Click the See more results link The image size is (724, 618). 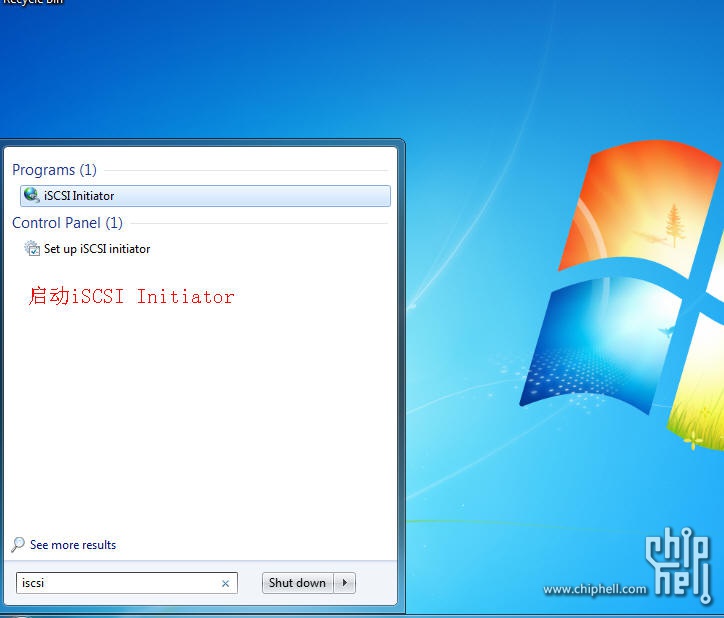click(x=73, y=545)
